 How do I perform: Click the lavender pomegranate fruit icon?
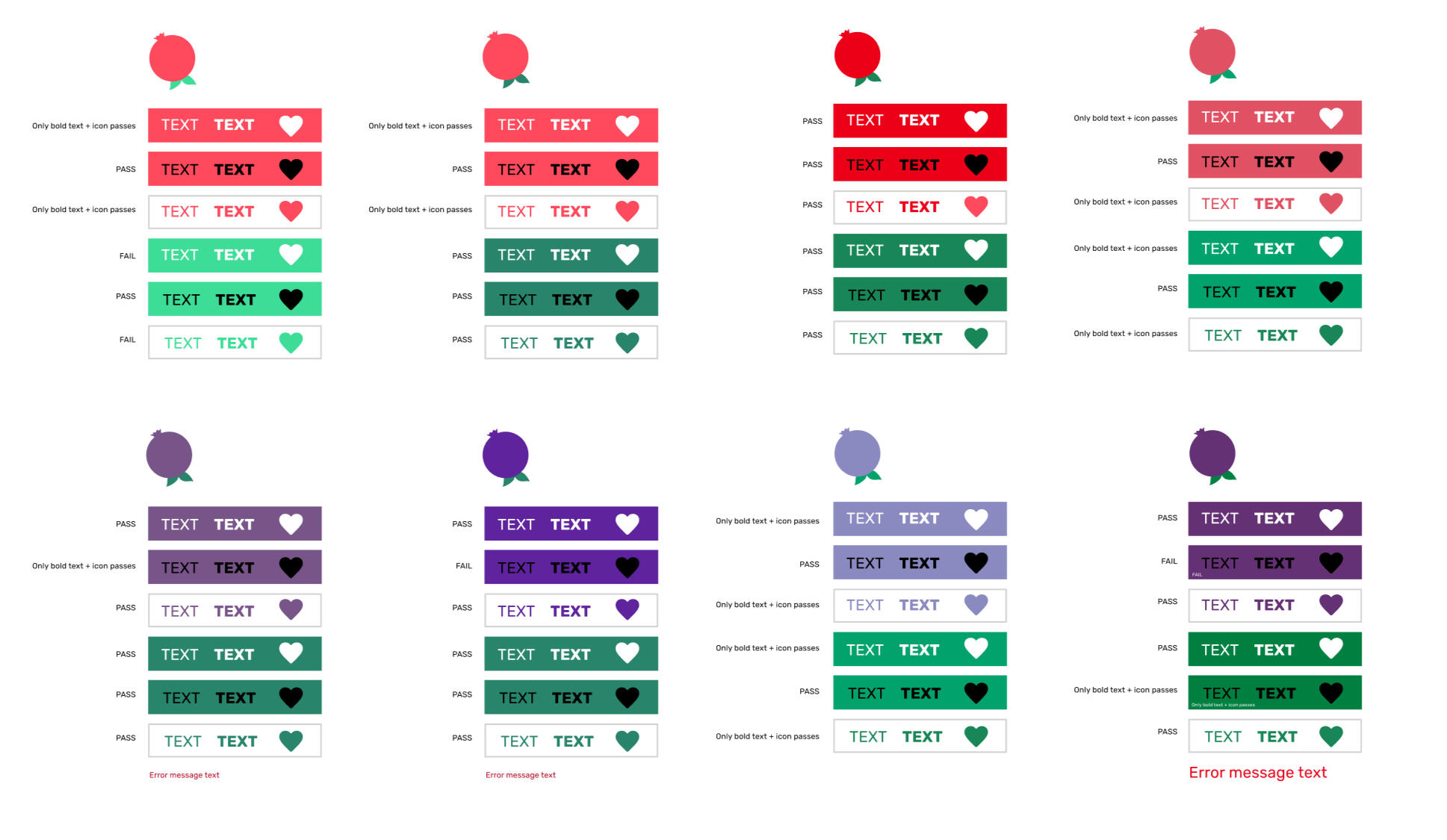click(x=857, y=454)
